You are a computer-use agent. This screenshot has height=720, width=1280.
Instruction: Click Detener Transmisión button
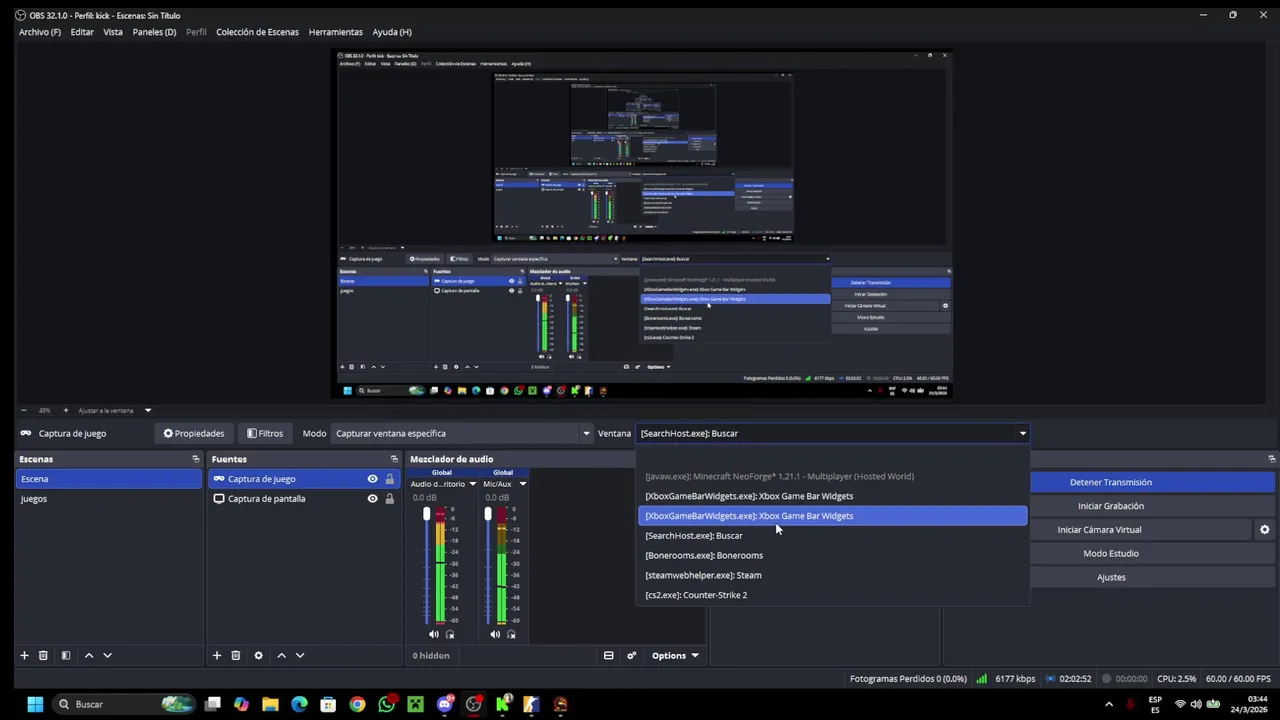click(x=1111, y=482)
